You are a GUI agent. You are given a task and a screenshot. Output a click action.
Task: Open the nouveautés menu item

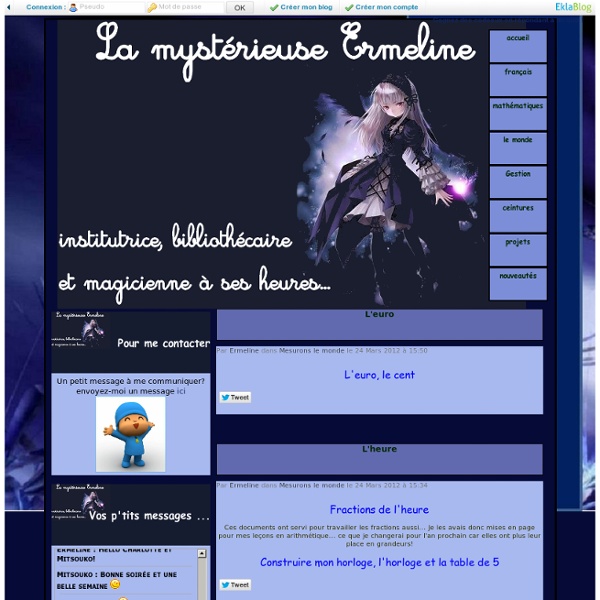pyautogui.click(x=518, y=284)
